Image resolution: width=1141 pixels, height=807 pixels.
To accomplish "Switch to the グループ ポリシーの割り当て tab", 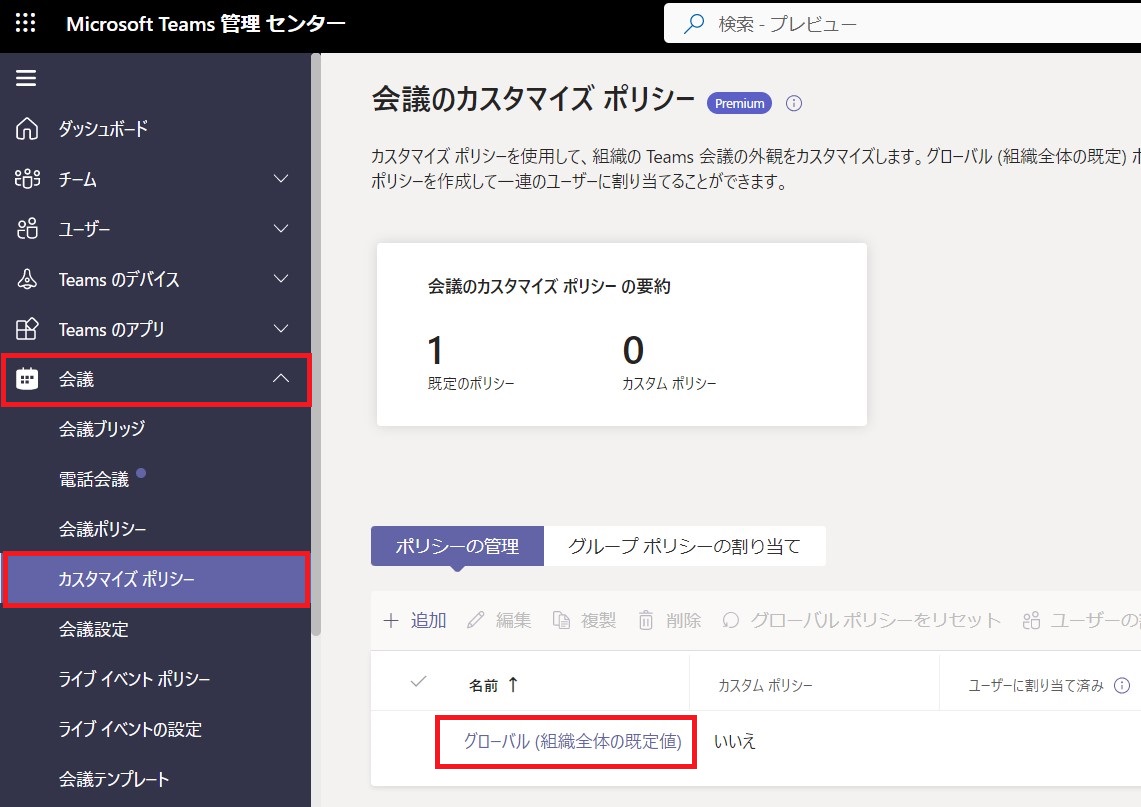I will click(x=685, y=546).
